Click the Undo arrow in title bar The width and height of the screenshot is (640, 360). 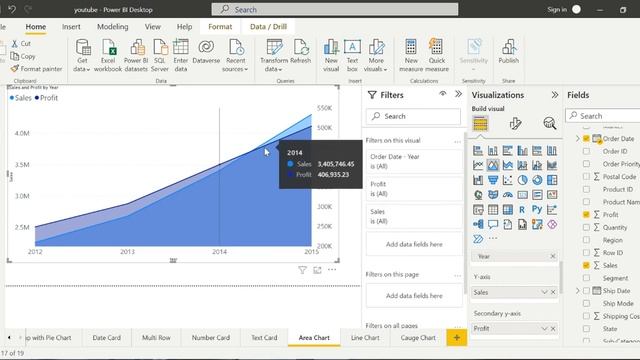[x=12, y=9]
